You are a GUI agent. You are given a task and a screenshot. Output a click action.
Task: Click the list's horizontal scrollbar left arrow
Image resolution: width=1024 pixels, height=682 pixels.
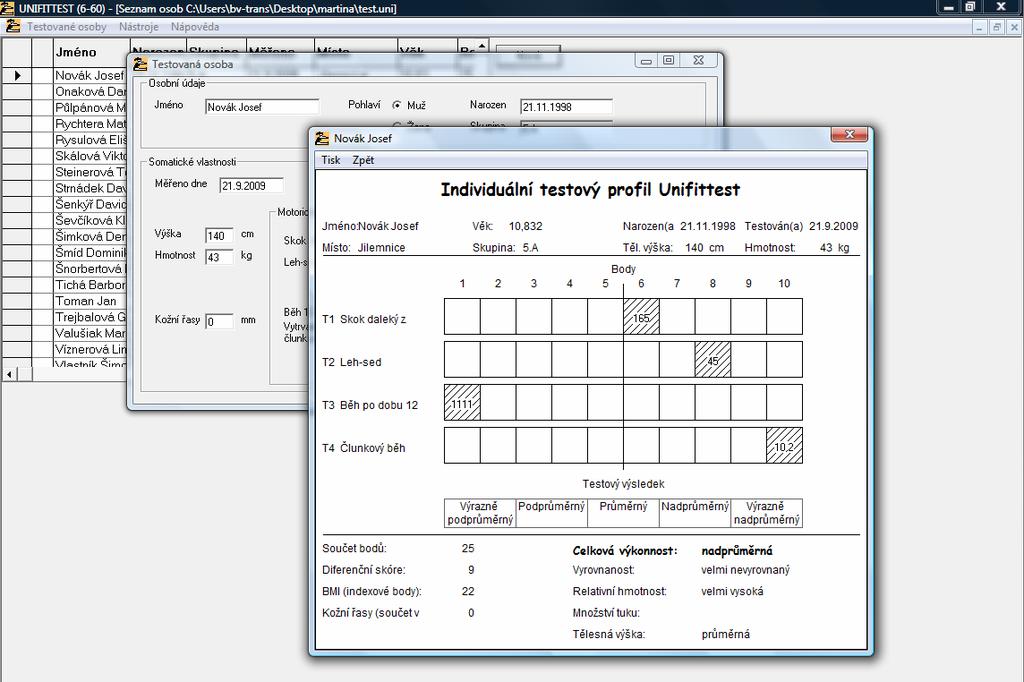9,374
